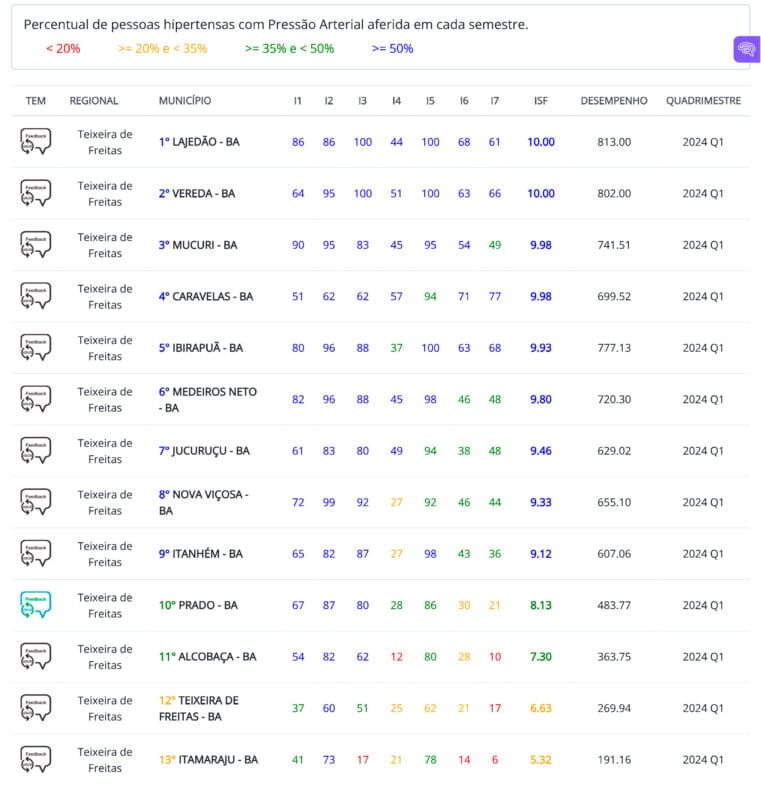Image resolution: width=761 pixels, height=800 pixels.
Task: Click the ISF column header
Action: [x=541, y=101]
